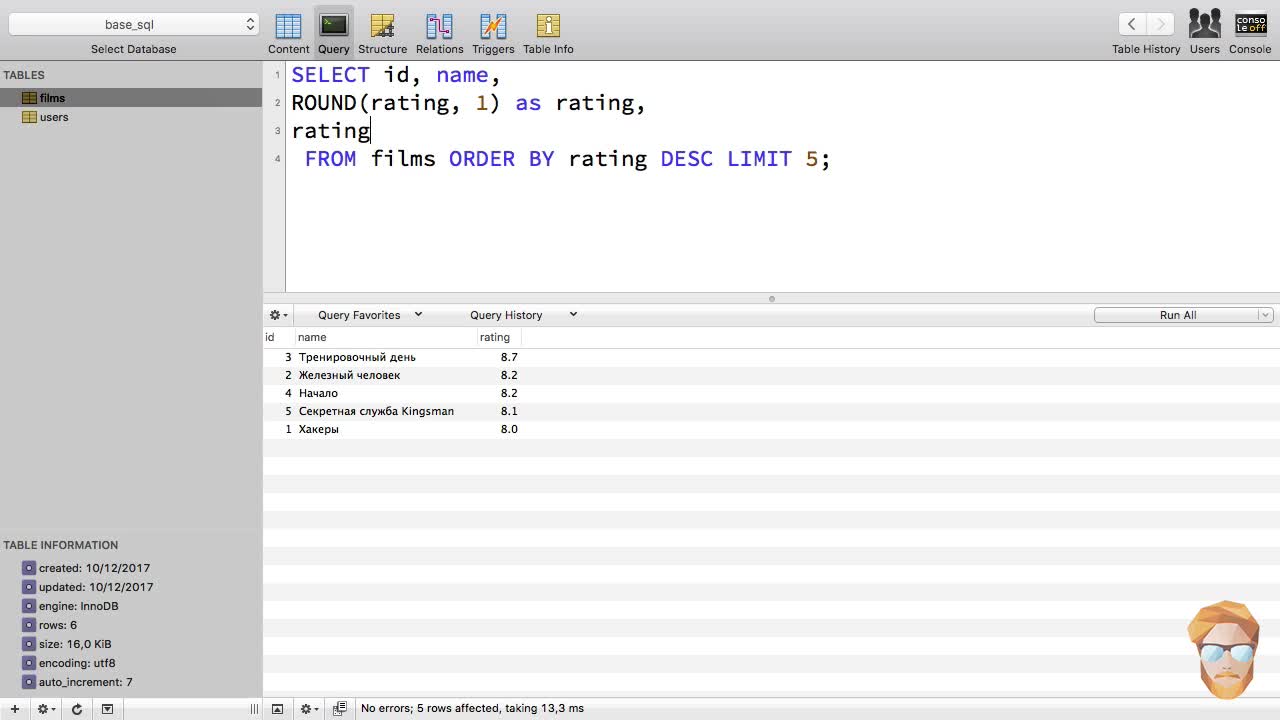This screenshot has height=720, width=1280.
Task: Click the users table icon
Action: [x=29, y=117]
